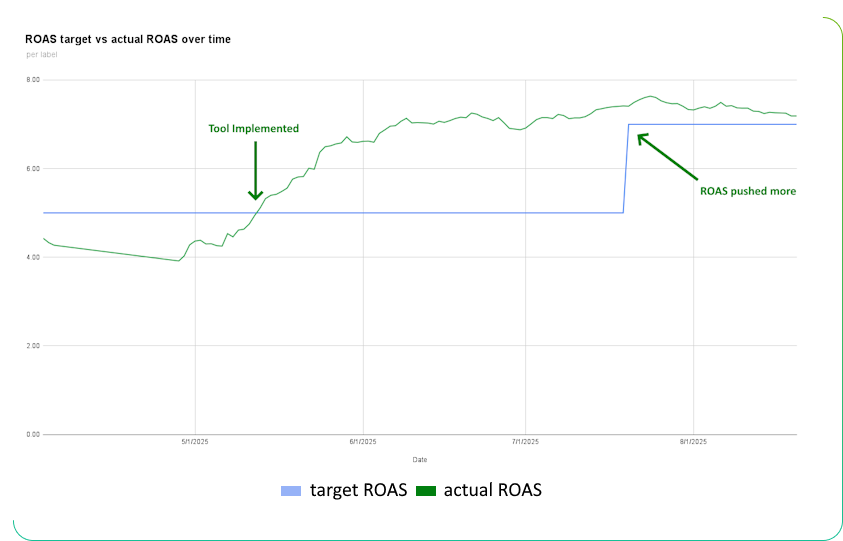Click the 2.00 y-axis label
The height and width of the screenshot is (541, 843).
[x=33, y=346]
